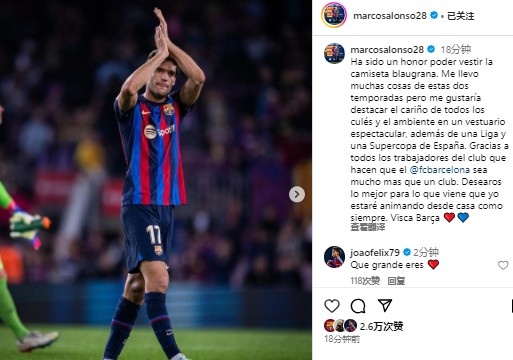Reply to joaofelix79 with 回复
The image size is (513, 360).
tap(396, 281)
